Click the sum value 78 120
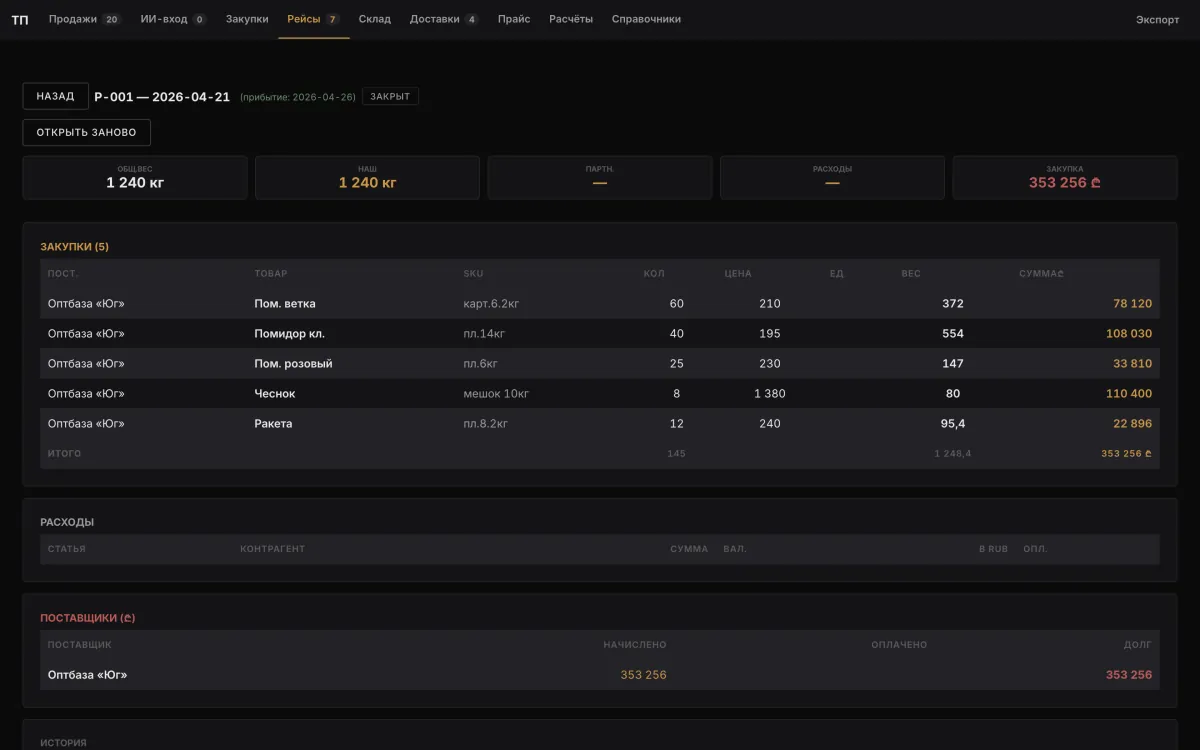 pos(1132,304)
